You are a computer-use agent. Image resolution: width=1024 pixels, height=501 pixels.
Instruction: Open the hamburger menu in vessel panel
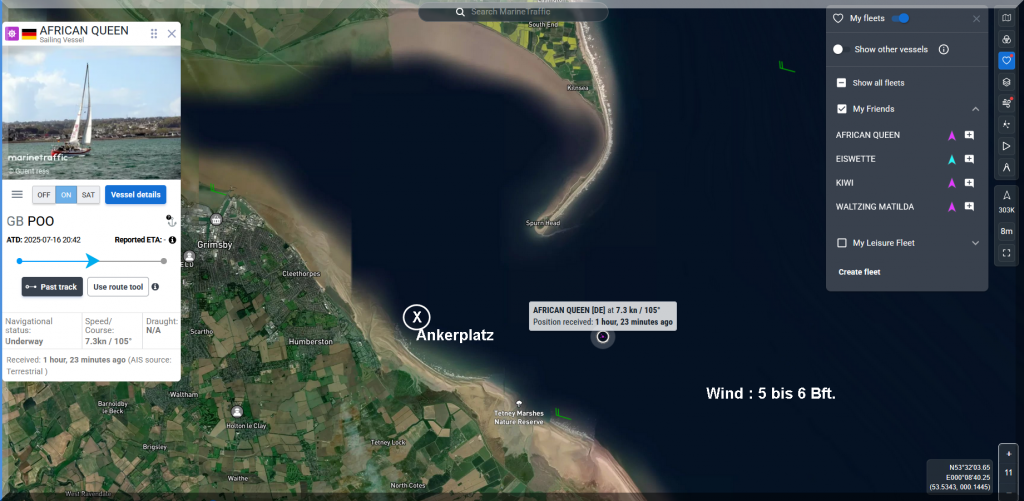[17, 194]
